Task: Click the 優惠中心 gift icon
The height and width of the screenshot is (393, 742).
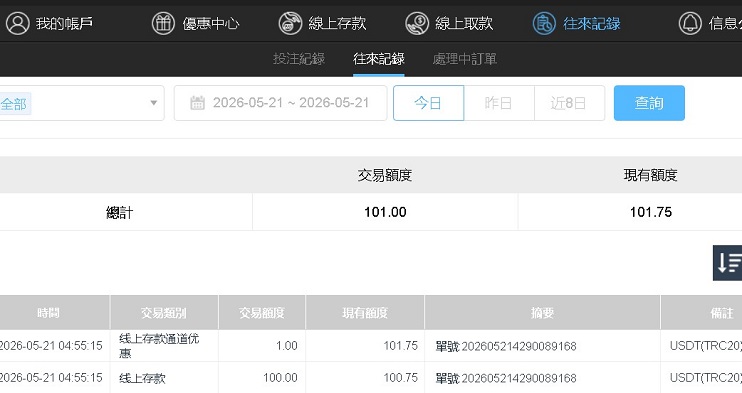Action: coord(163,23)
